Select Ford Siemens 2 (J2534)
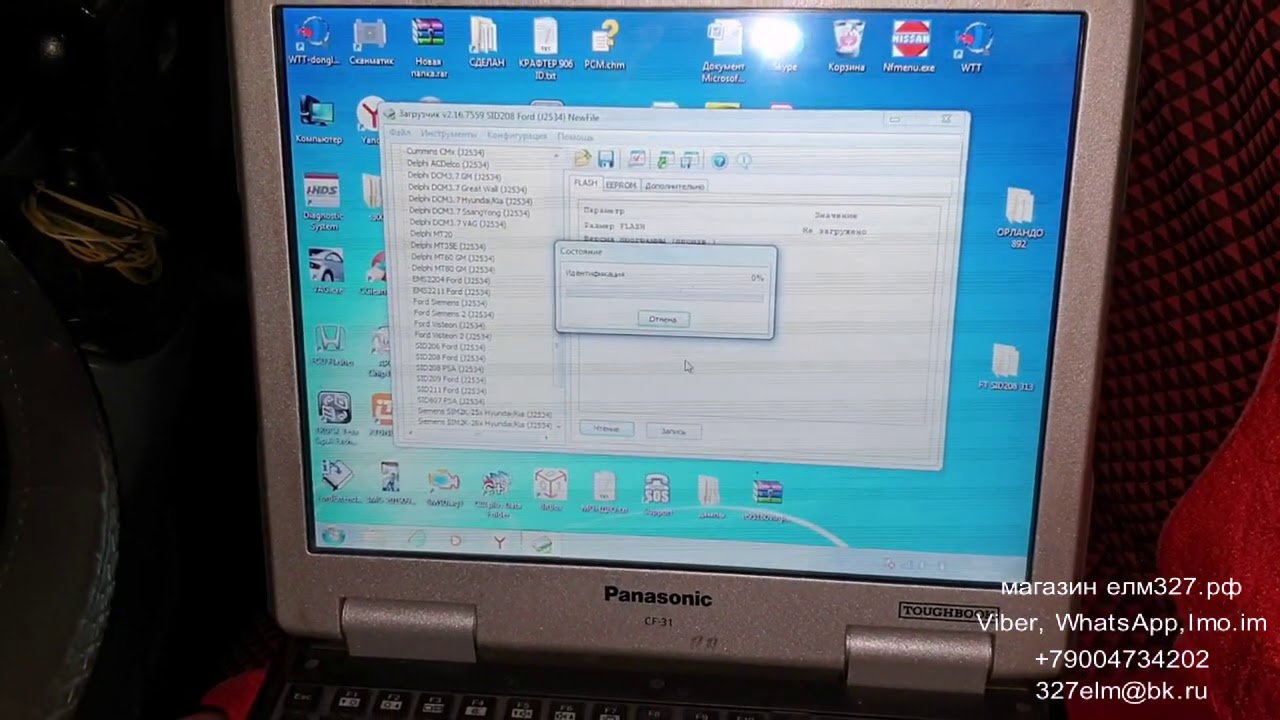The image size is (1280, 720). pyautogui.click(x=452, y=314)
